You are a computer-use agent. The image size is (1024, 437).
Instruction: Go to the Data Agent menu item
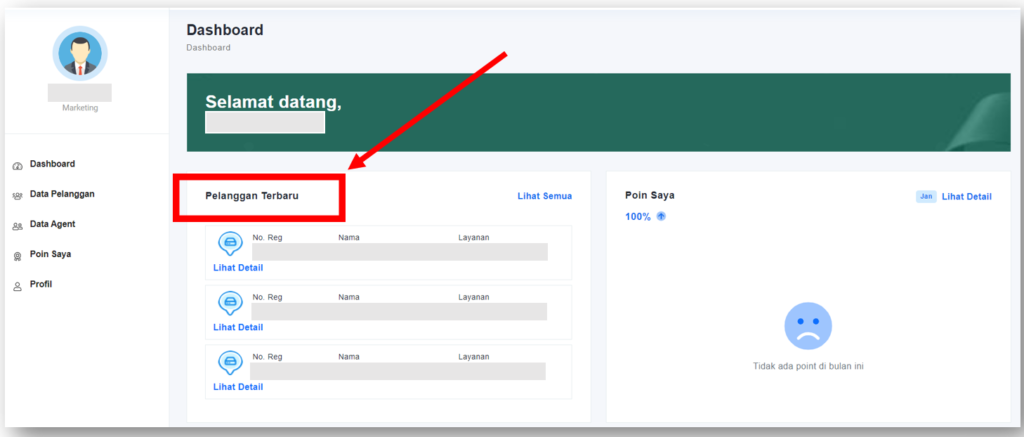(x=52, y=224)
